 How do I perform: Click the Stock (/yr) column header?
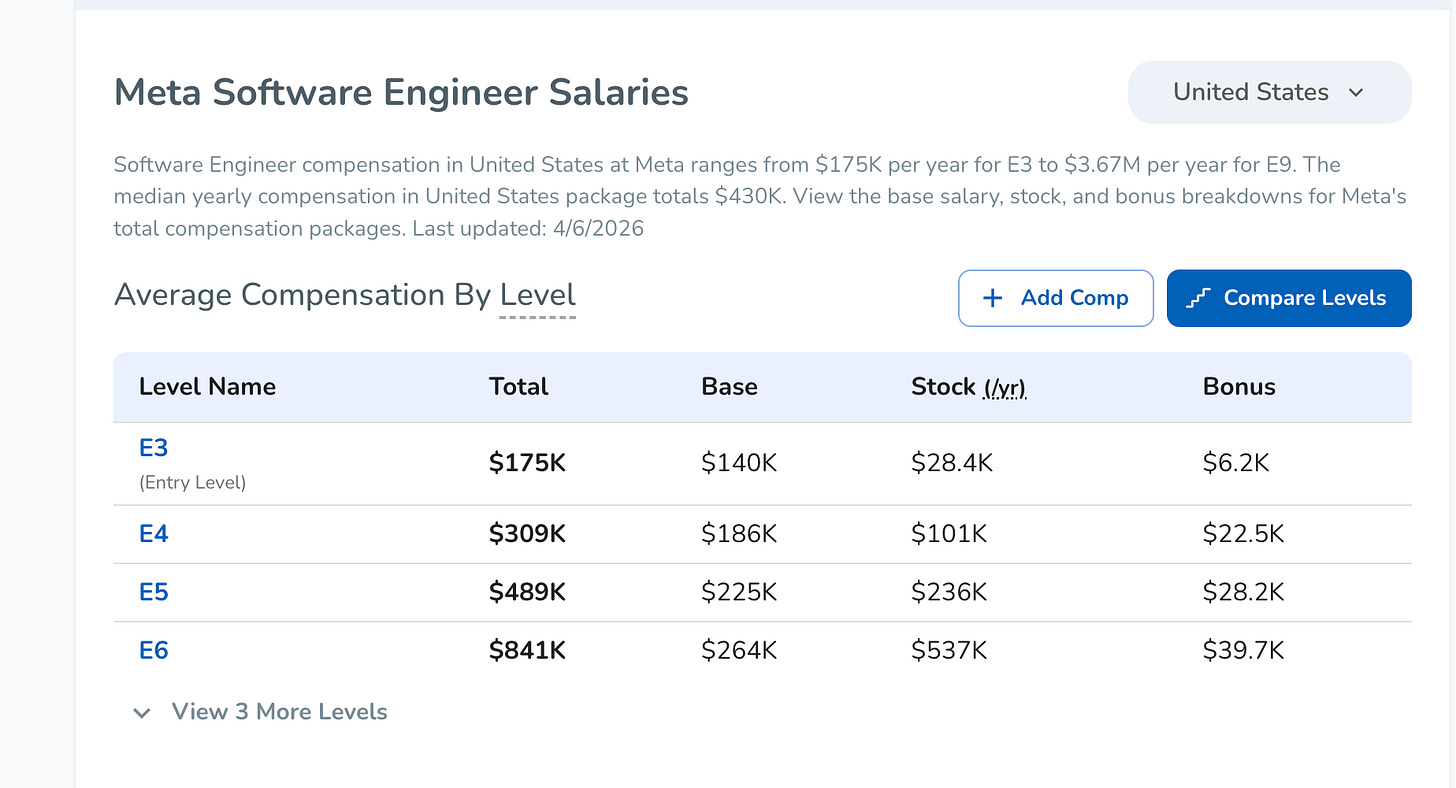coord(967,387)
